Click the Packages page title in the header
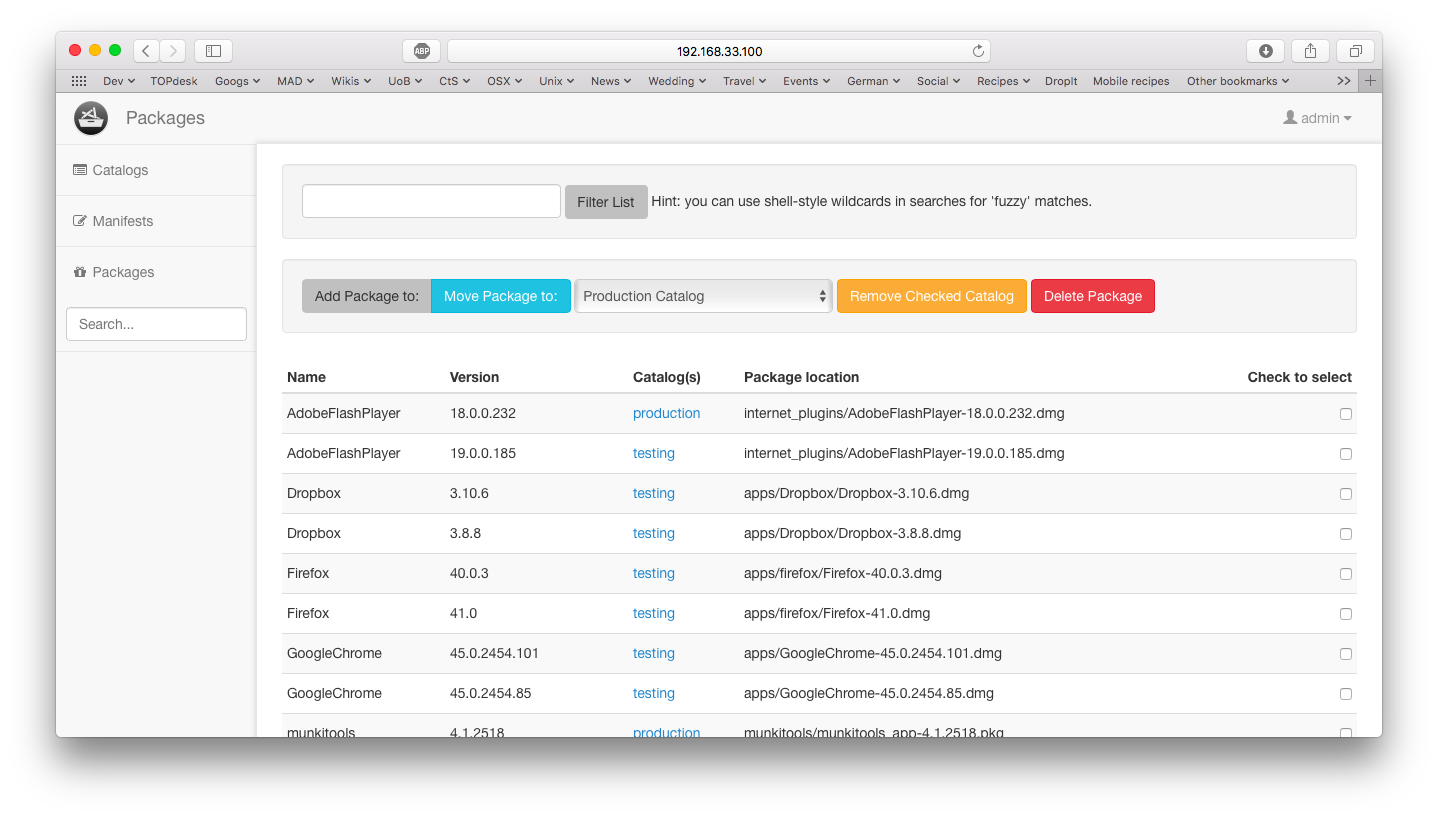The image size is (1438, 817). click(165, 118)
